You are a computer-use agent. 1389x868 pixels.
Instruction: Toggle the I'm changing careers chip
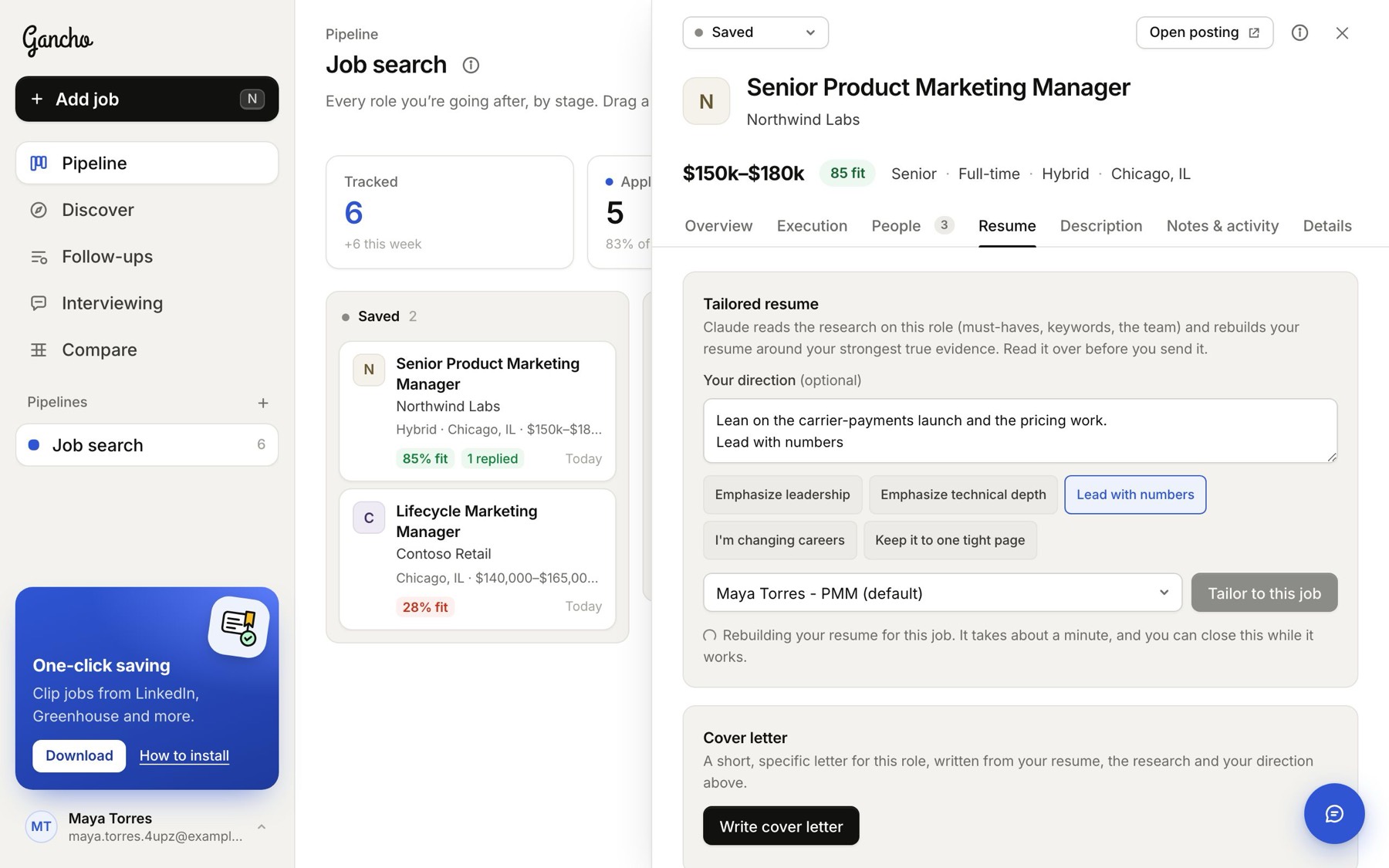(x=779, y=540)
